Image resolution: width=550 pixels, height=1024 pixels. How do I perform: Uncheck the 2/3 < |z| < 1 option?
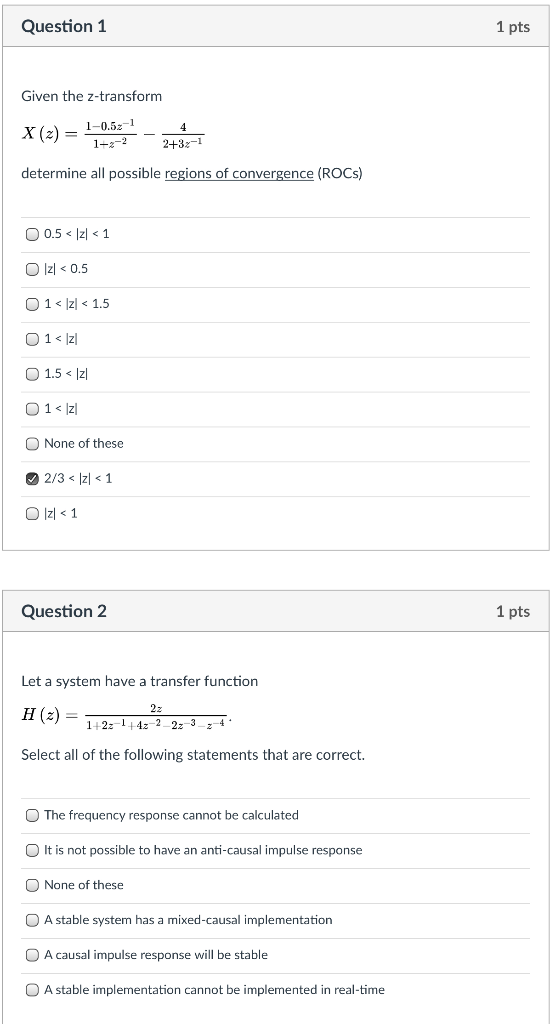point(32,479)
